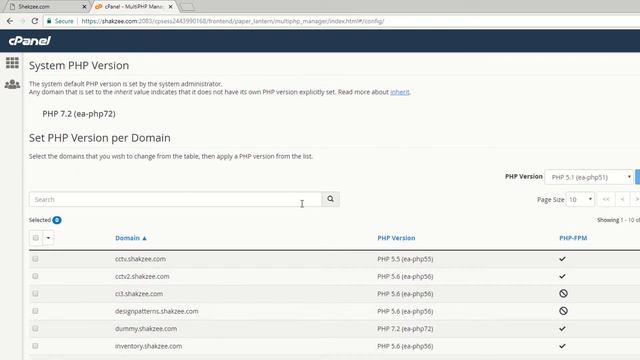Switch to the cPanel MultiPHP Manager tab
This screenshot has width=640, height=360.
tap(134, 7)
